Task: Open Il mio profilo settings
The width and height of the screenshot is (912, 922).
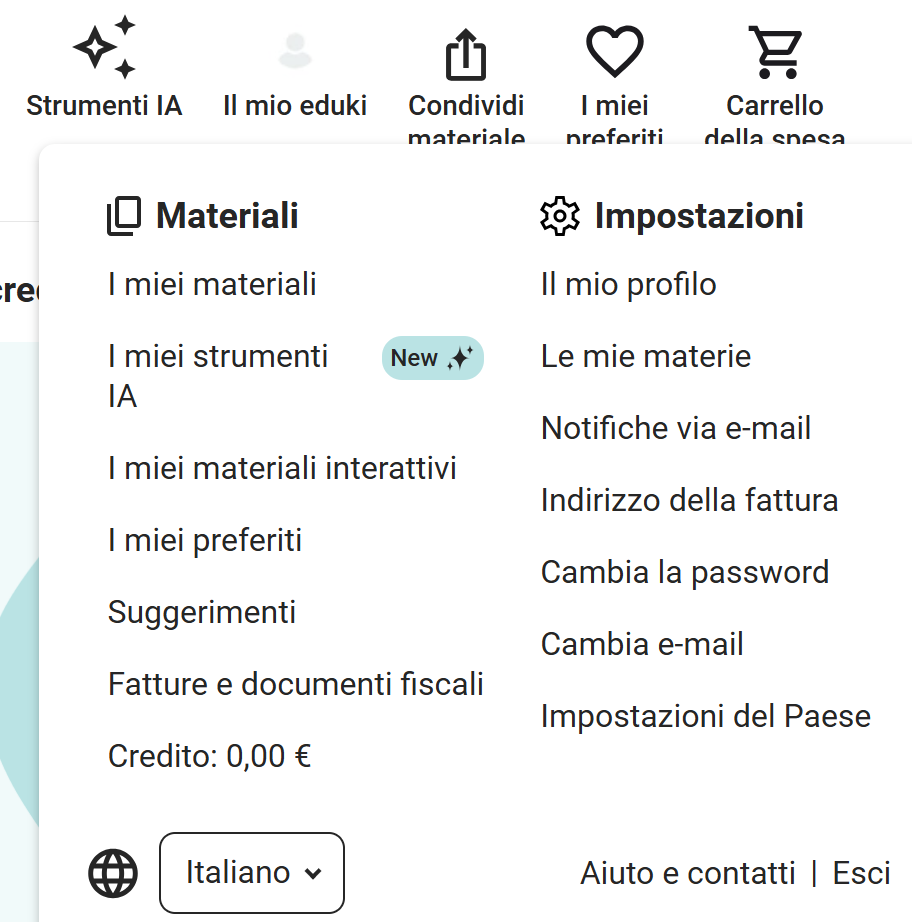Action: [x=628, y=285]
